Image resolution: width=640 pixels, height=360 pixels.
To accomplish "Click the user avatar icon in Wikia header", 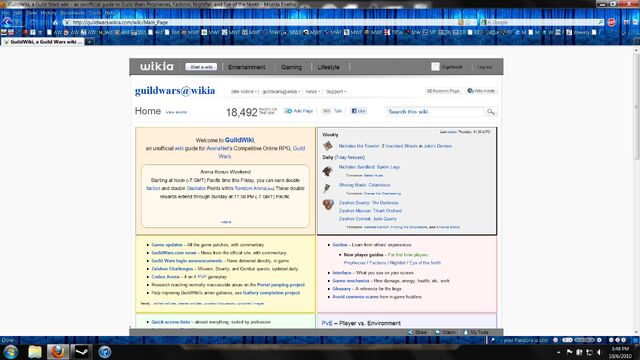I will [435, 67].
